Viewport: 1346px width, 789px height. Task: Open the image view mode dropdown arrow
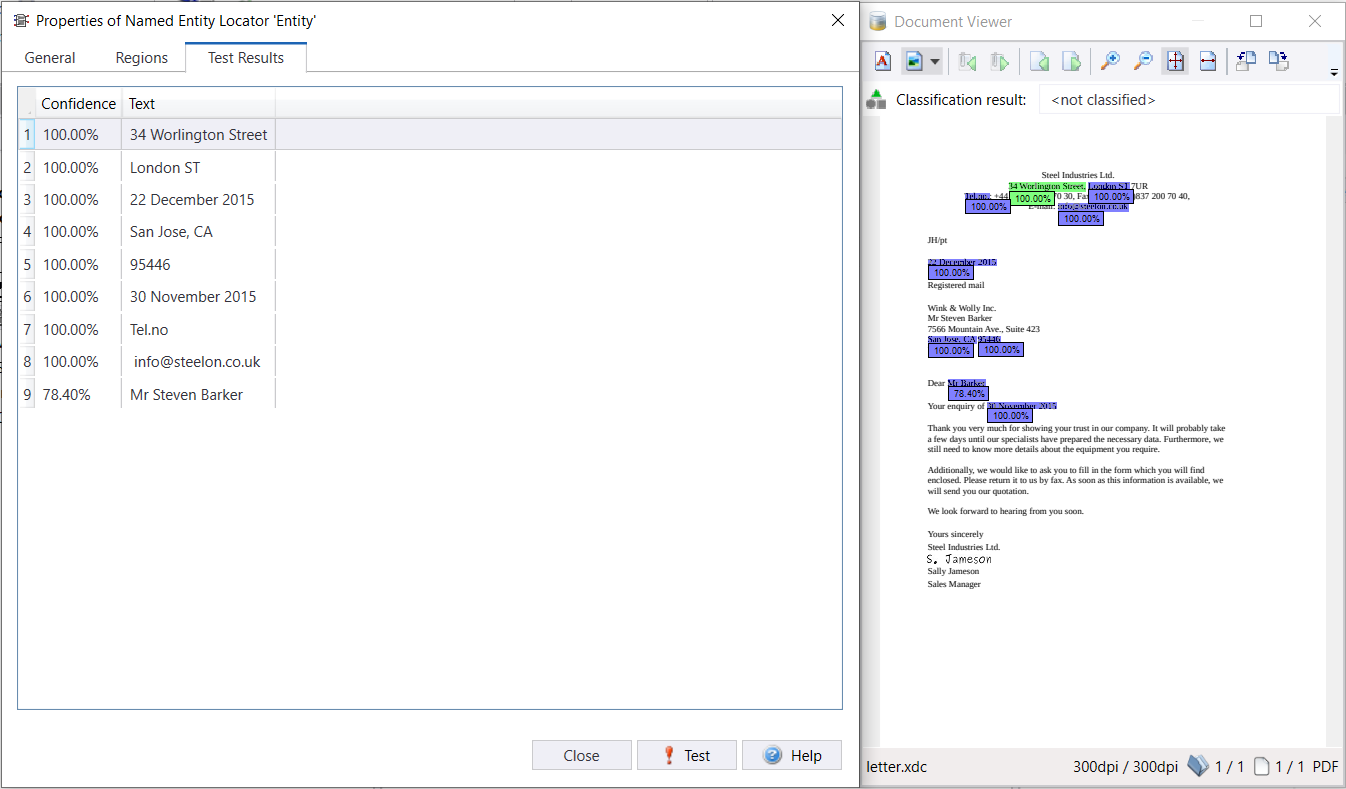(x=935, y=62)
